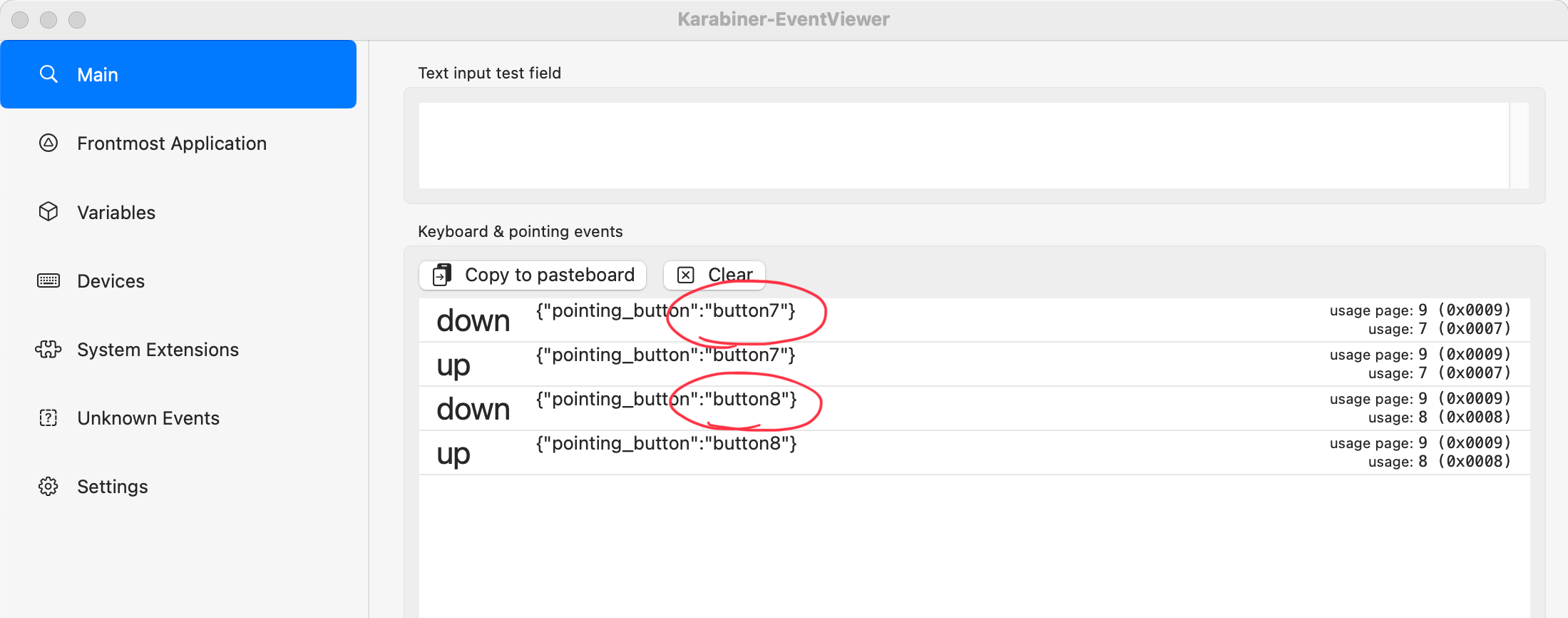Image resolution: width=1568 pixels, height=618 pixels.
Task: Click the Variables cube icon
Action: 48,211
